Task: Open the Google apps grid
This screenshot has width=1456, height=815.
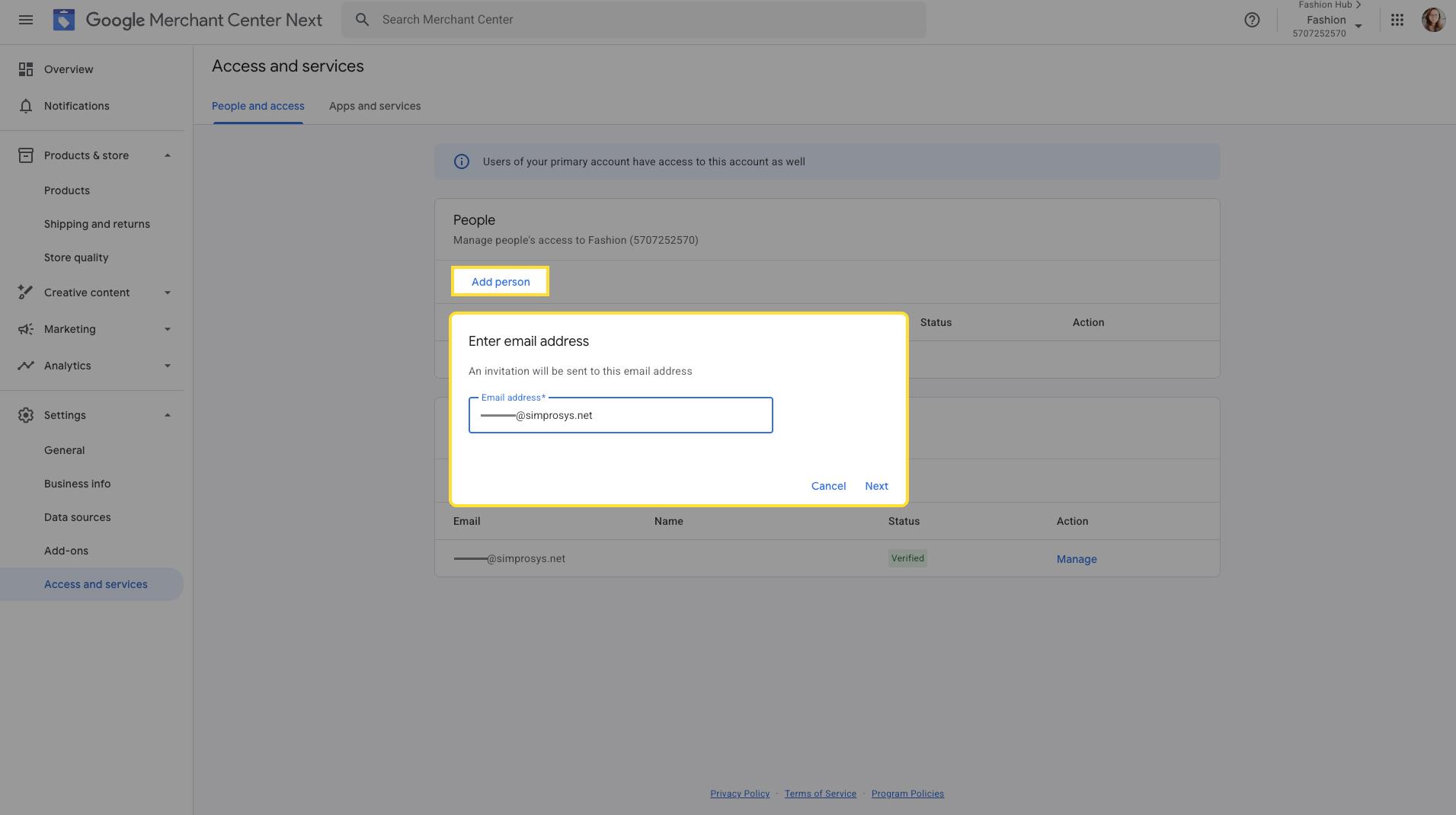Action: (1397, 20)
